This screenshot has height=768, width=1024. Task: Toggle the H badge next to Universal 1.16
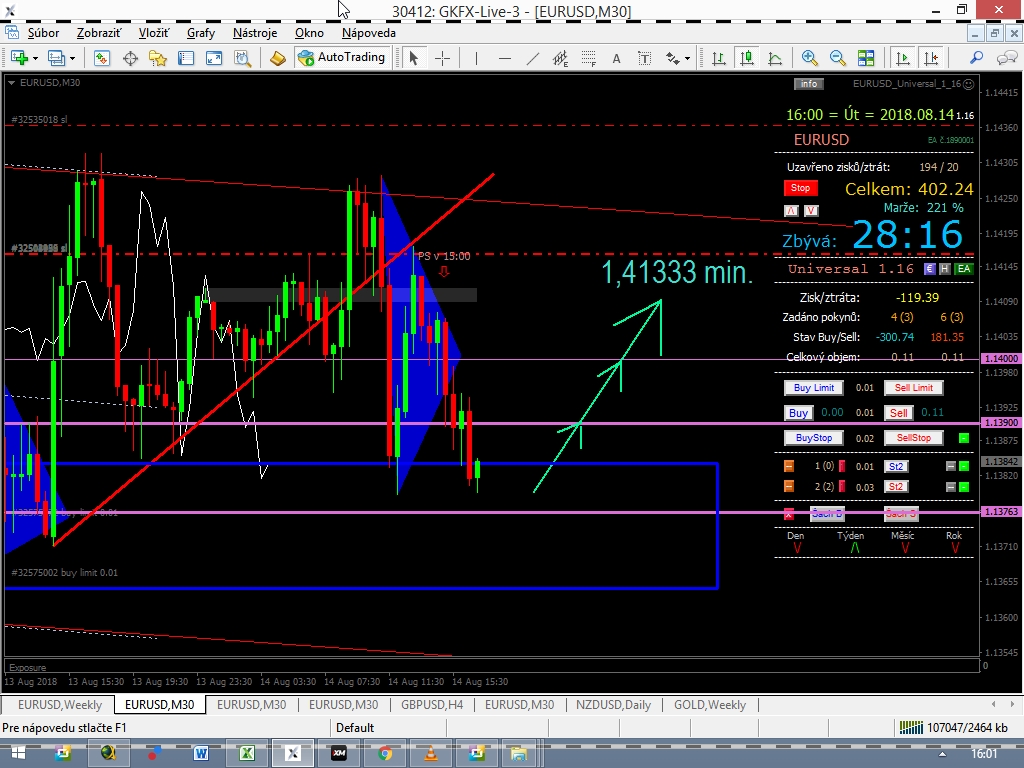[944, 268]
